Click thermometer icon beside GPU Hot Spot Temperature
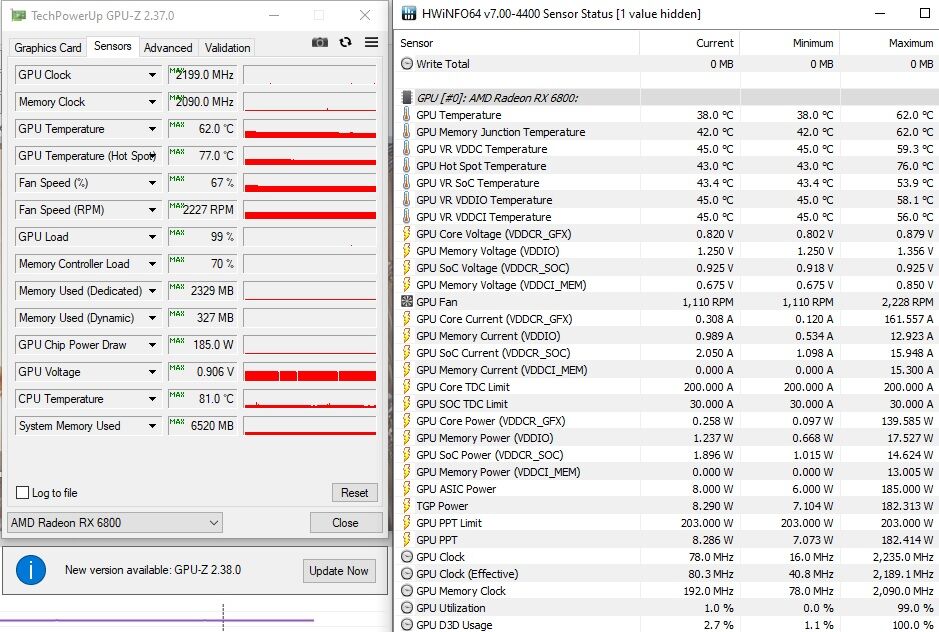939x632 pixels. click(407, 165)
